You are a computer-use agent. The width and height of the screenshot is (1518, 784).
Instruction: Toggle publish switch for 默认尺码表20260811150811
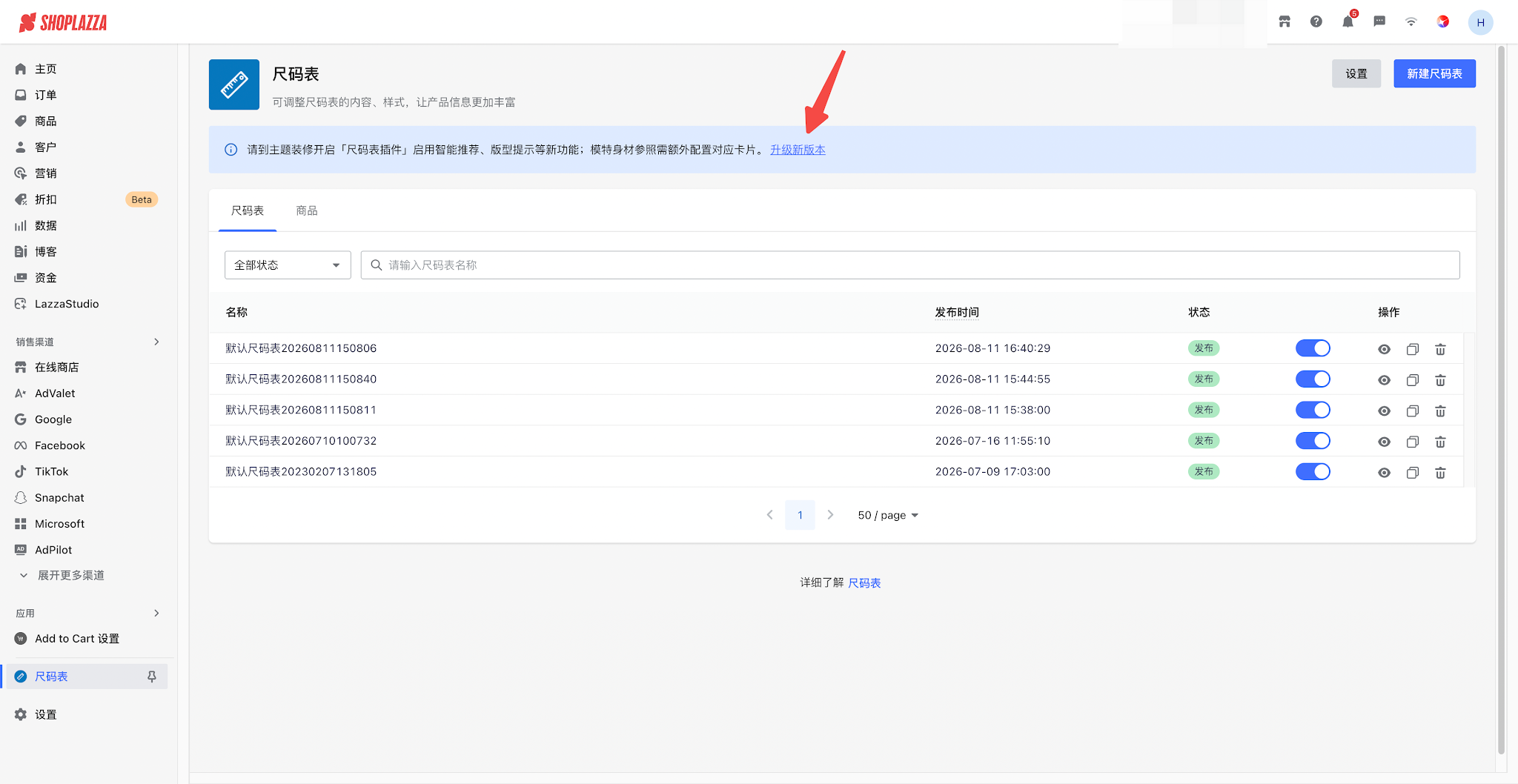point(1313,410)
